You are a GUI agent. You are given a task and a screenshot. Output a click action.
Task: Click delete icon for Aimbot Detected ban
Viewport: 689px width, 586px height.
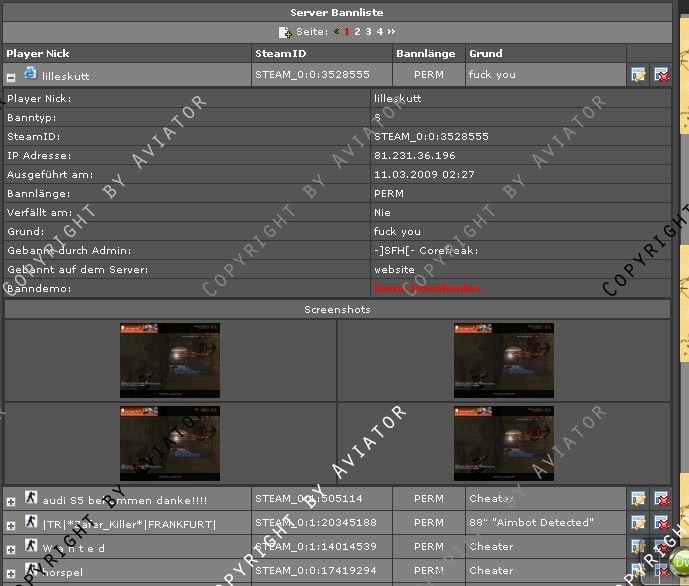[661, 522]
